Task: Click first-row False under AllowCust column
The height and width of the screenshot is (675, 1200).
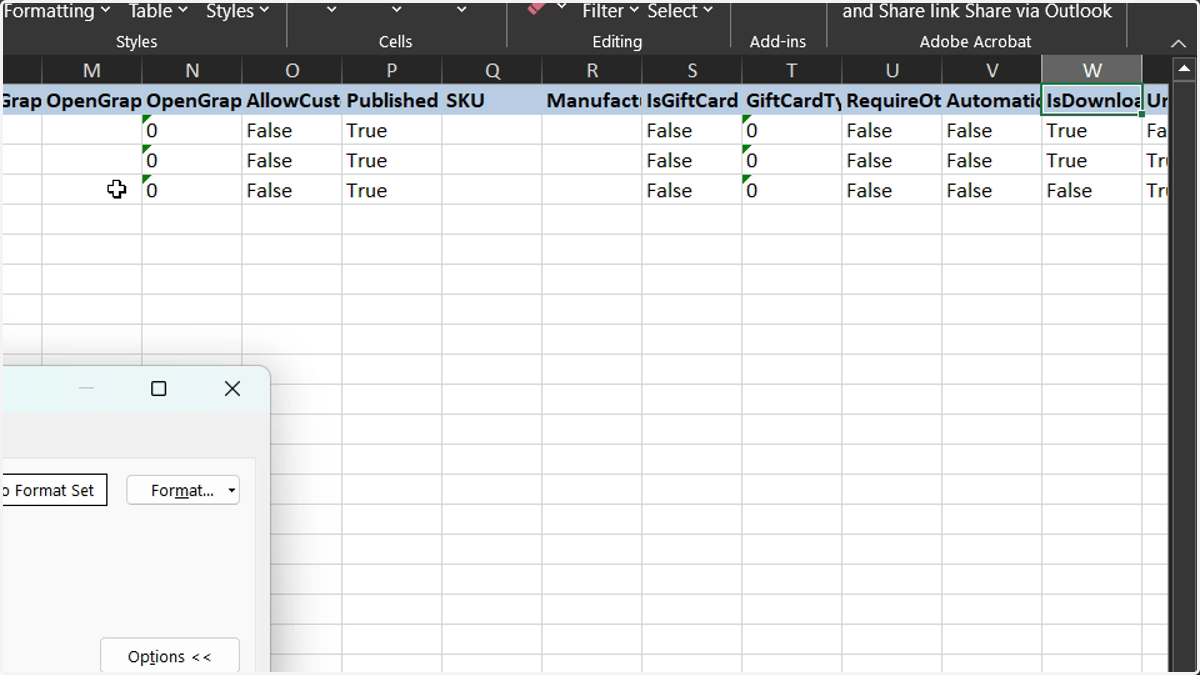Action: [292, 131]
